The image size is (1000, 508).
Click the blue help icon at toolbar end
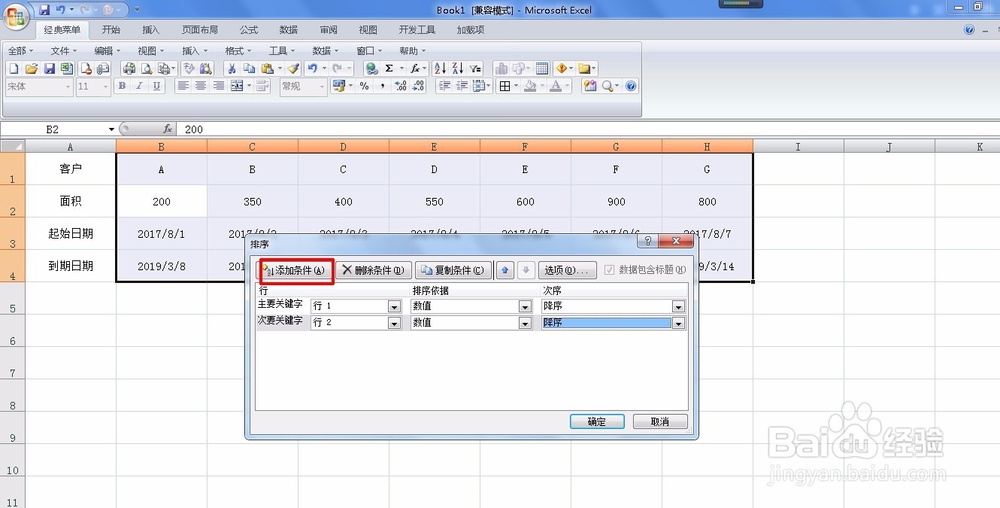pos(631,86)
